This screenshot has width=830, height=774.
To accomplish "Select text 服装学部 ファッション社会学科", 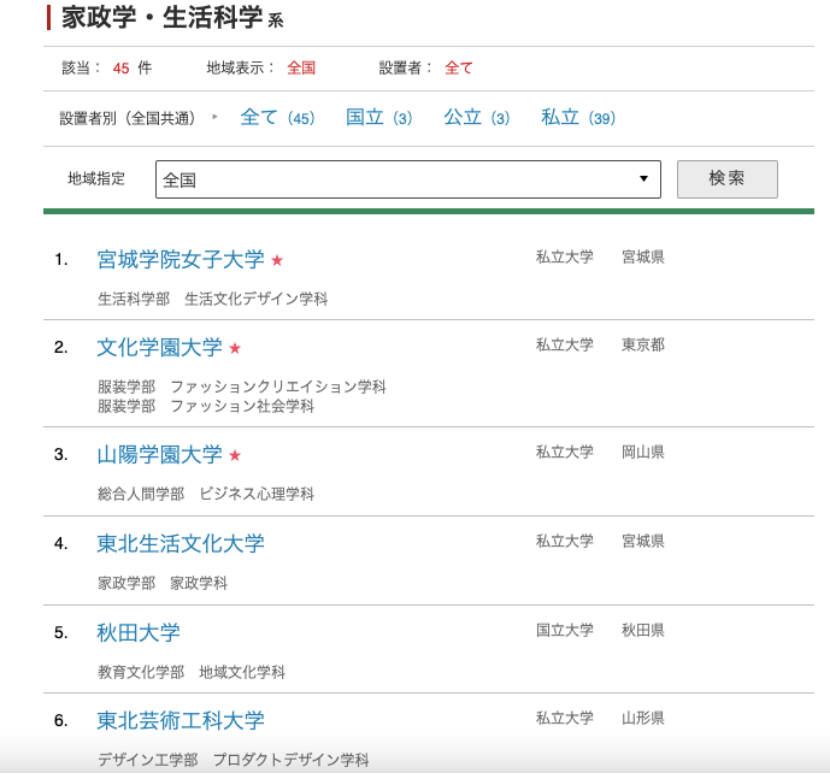I will [x=206, y=407].
